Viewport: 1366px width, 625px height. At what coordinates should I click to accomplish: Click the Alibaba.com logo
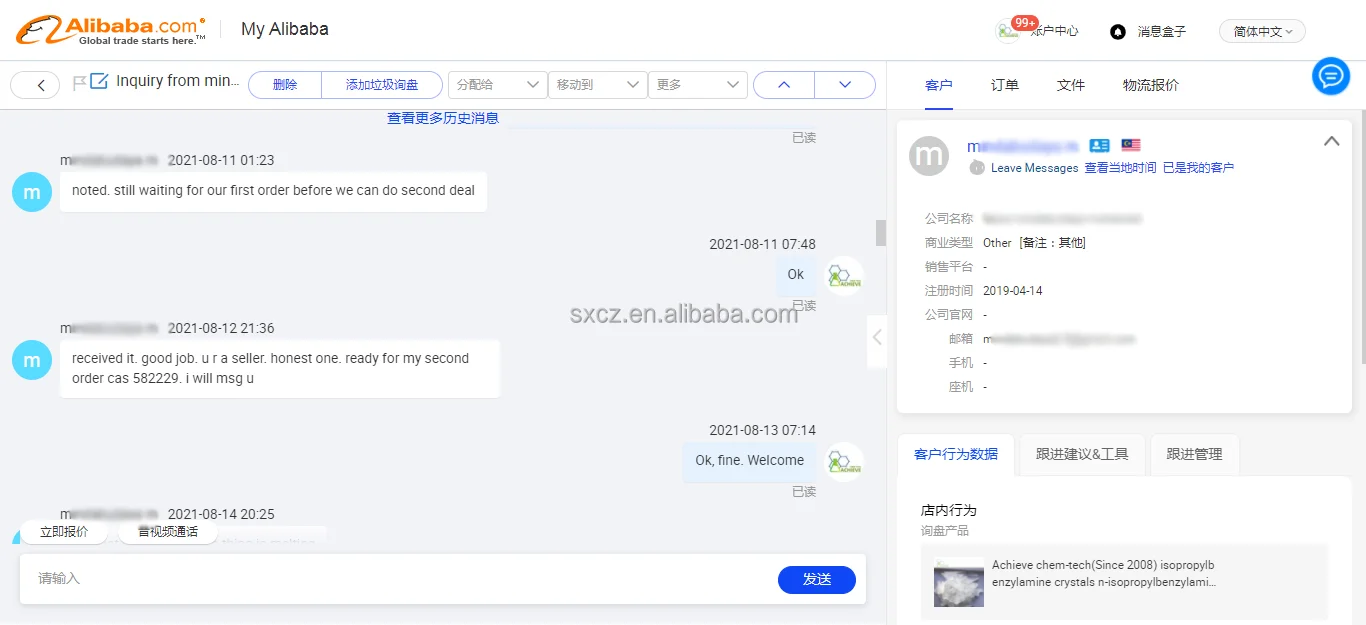(110, 29)
